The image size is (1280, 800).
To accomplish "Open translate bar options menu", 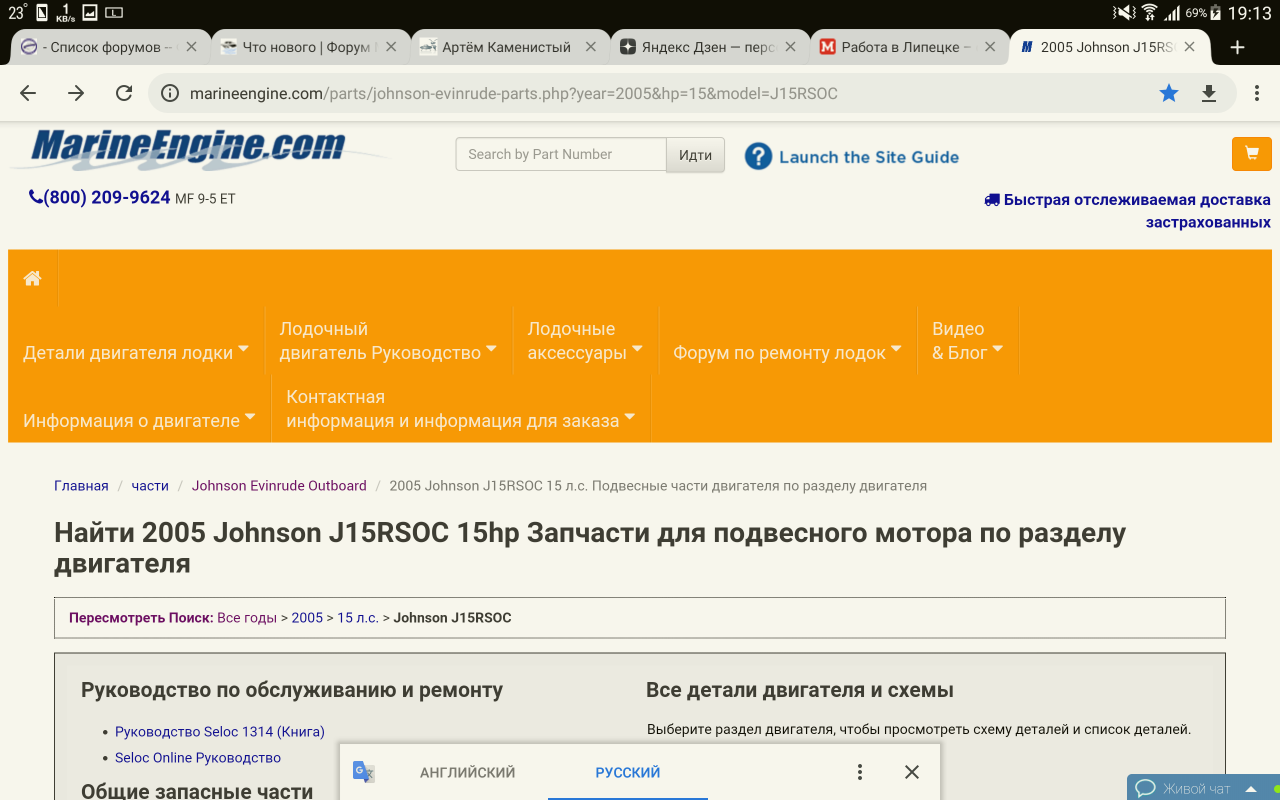I will (859, 772).
